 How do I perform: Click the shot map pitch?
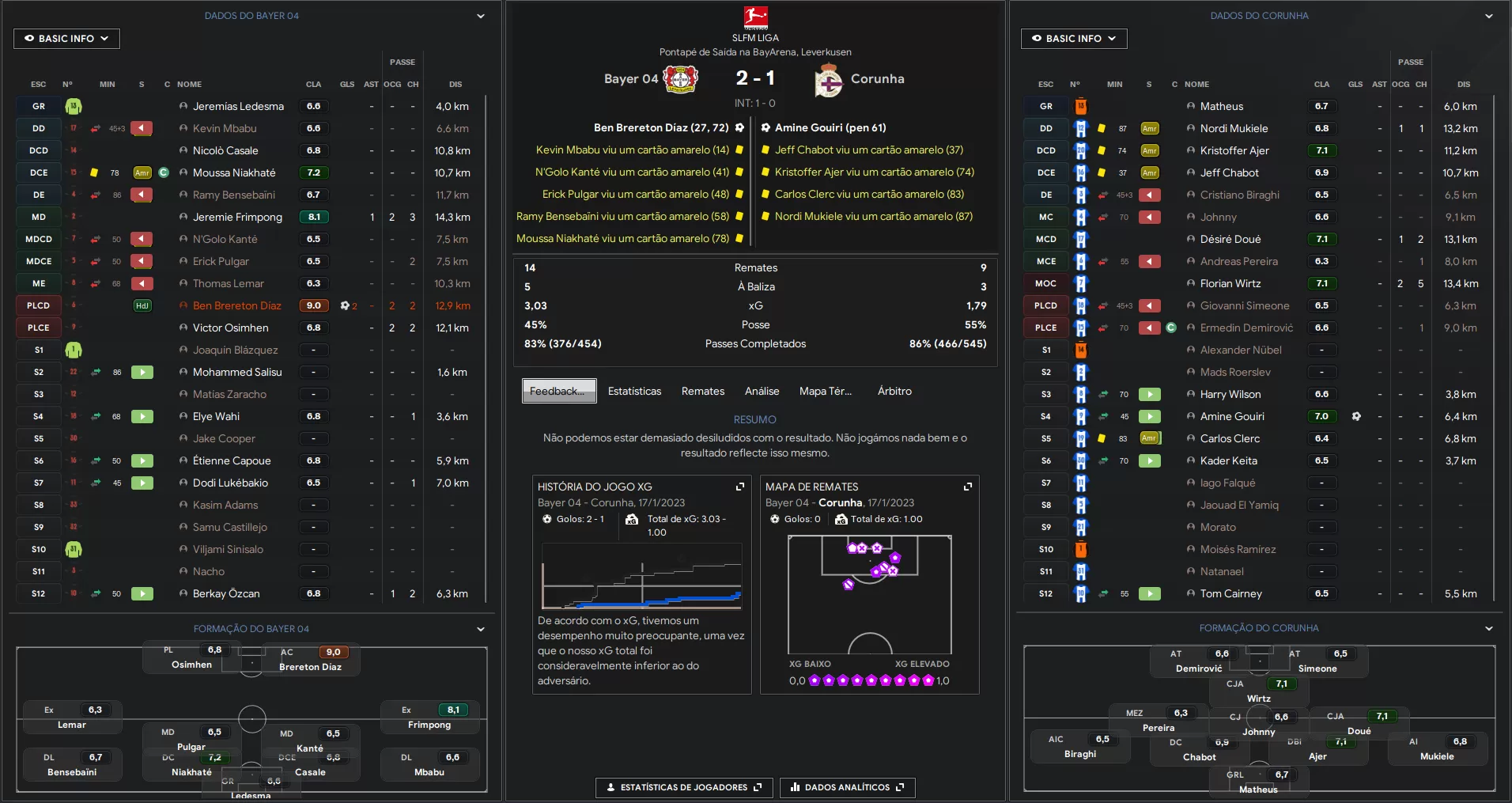click(870, 594)
